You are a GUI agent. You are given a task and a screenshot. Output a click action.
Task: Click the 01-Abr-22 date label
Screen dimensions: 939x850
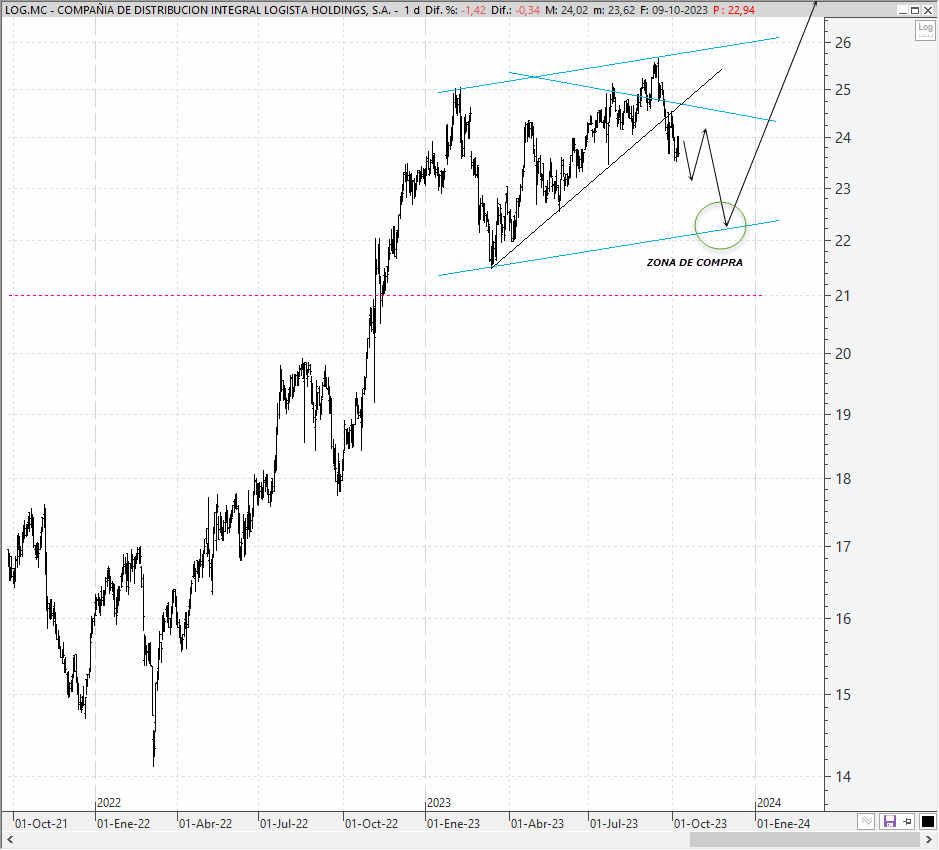(205, 824)
